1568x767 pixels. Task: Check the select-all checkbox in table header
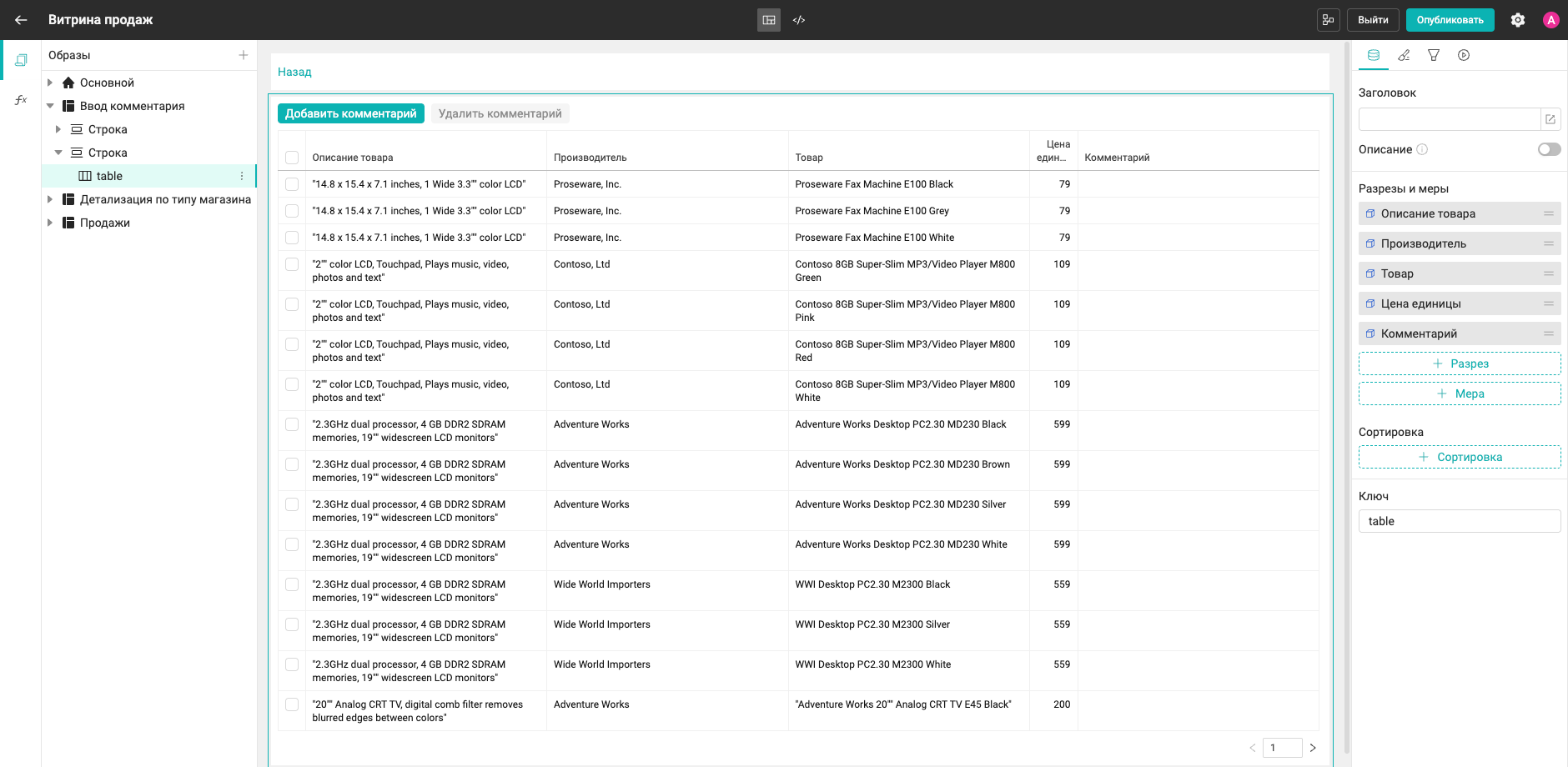pyautogui.click(x=292, y=158)
